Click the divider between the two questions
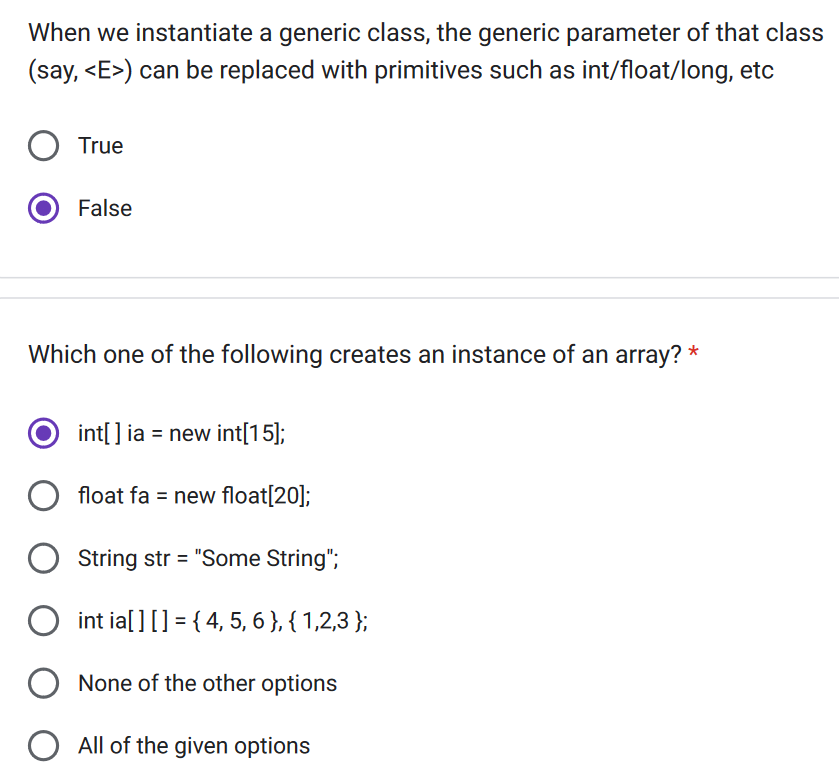839x779 pixels. point(419,286)
